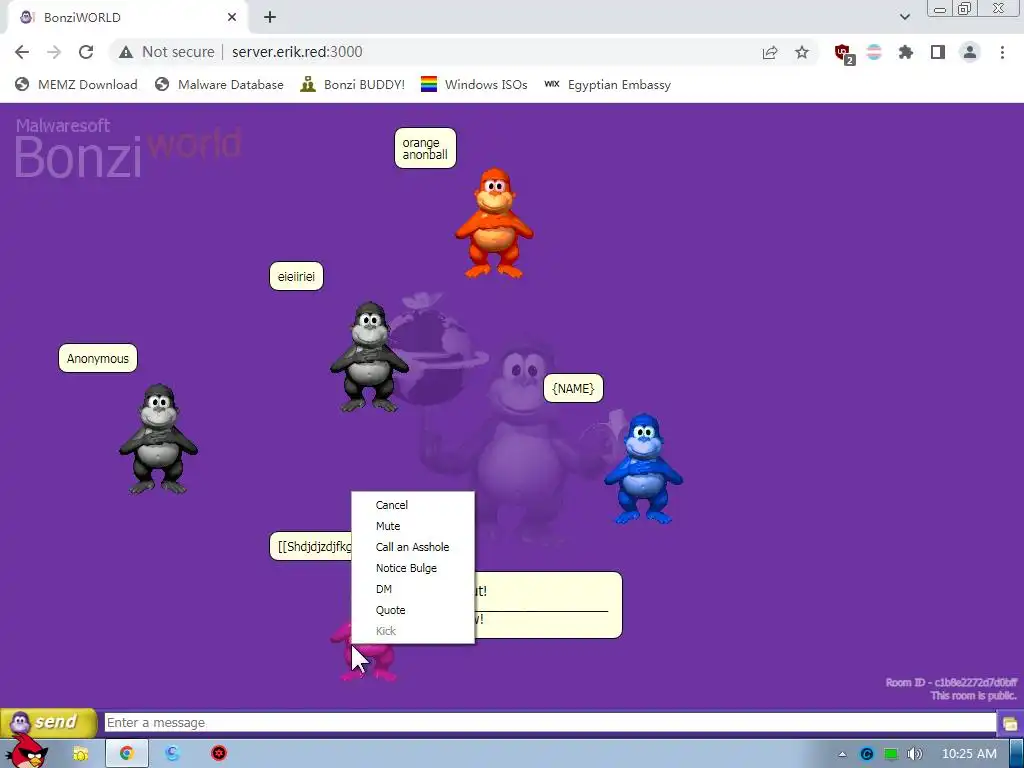The image size is (1024, 768).
Task: Open the blue C taskbar app
Action: click(x=172, y=754)
